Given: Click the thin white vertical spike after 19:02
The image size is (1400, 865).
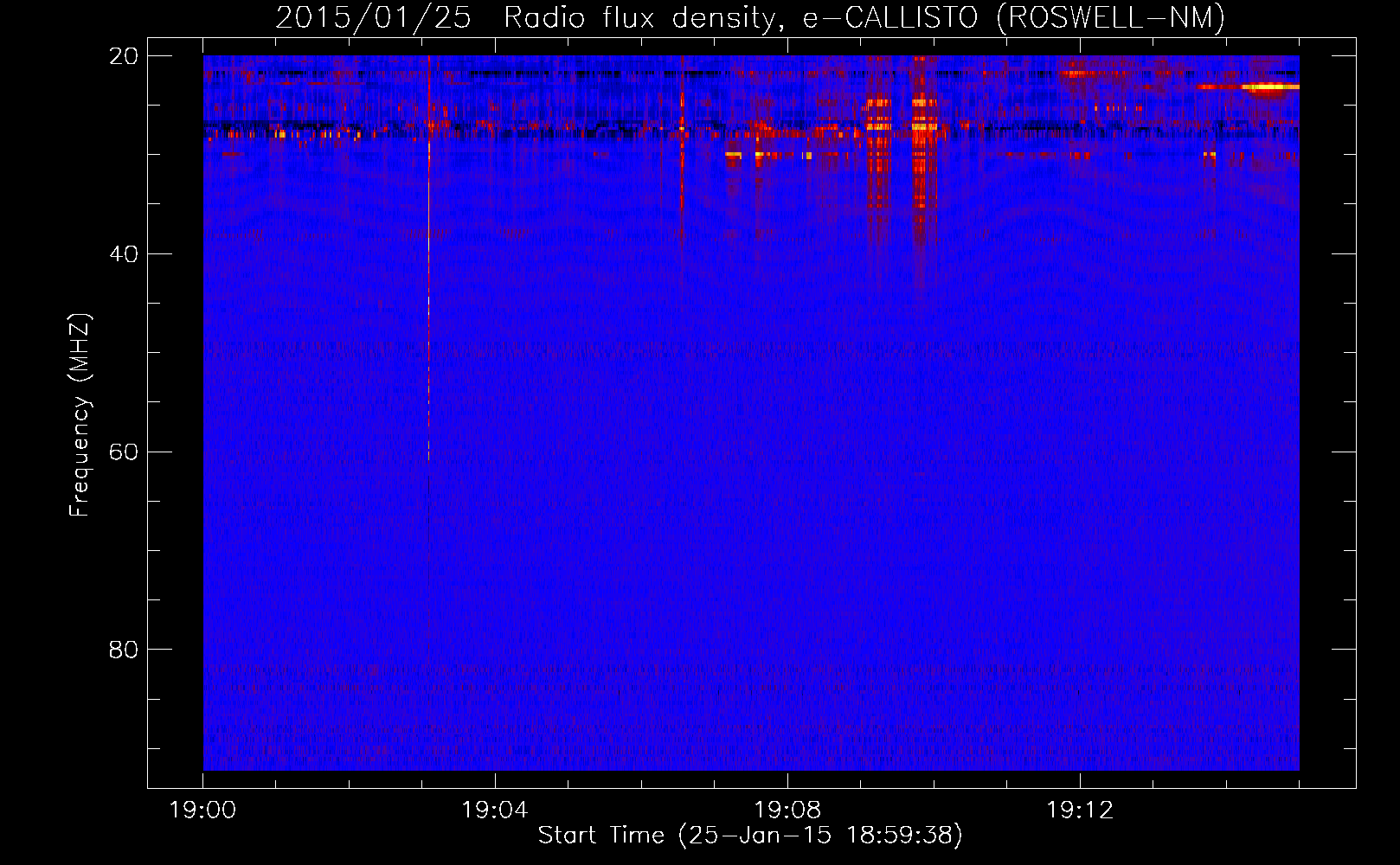Looking at the screenshot, I should point(428,259).
